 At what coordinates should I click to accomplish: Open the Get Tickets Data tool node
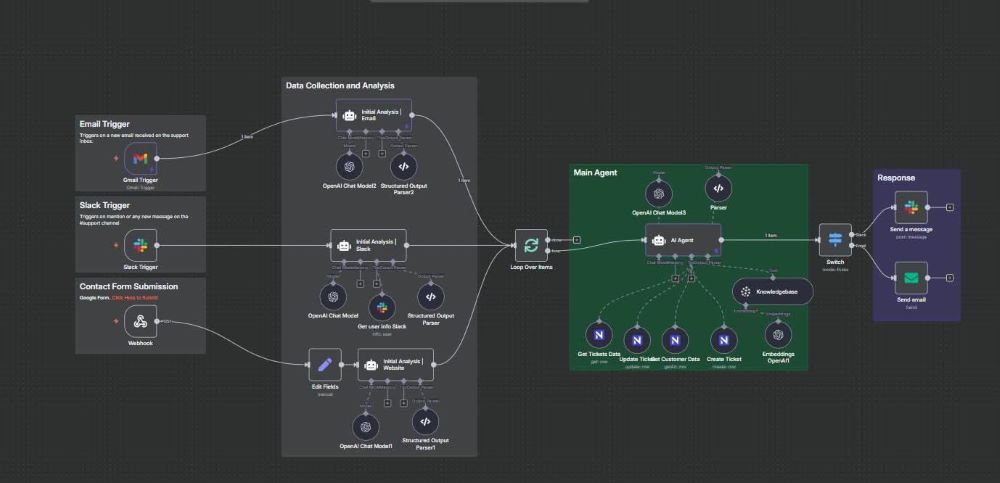[600, 336]
